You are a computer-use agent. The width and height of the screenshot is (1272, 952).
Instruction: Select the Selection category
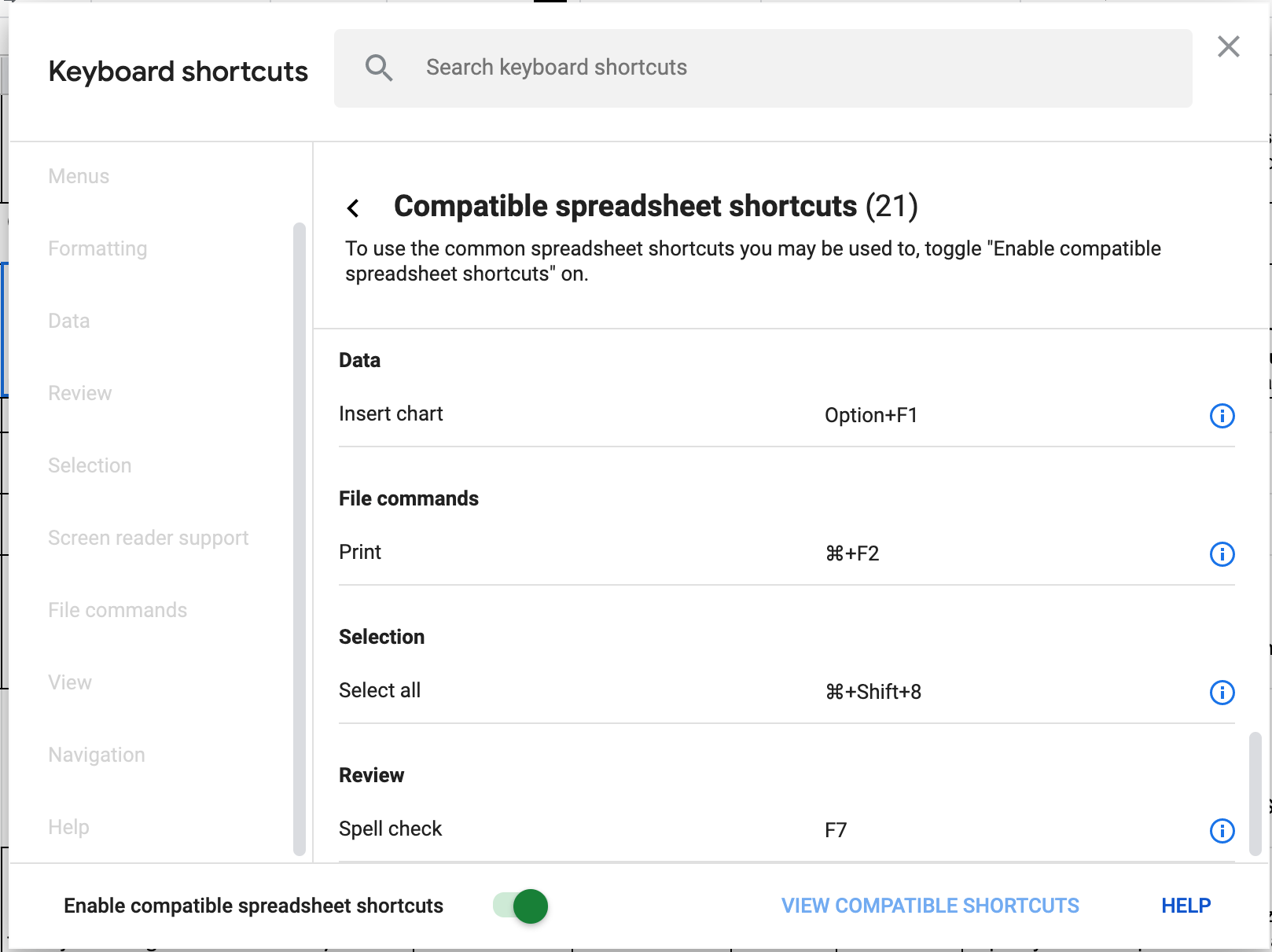click(90, 465)
